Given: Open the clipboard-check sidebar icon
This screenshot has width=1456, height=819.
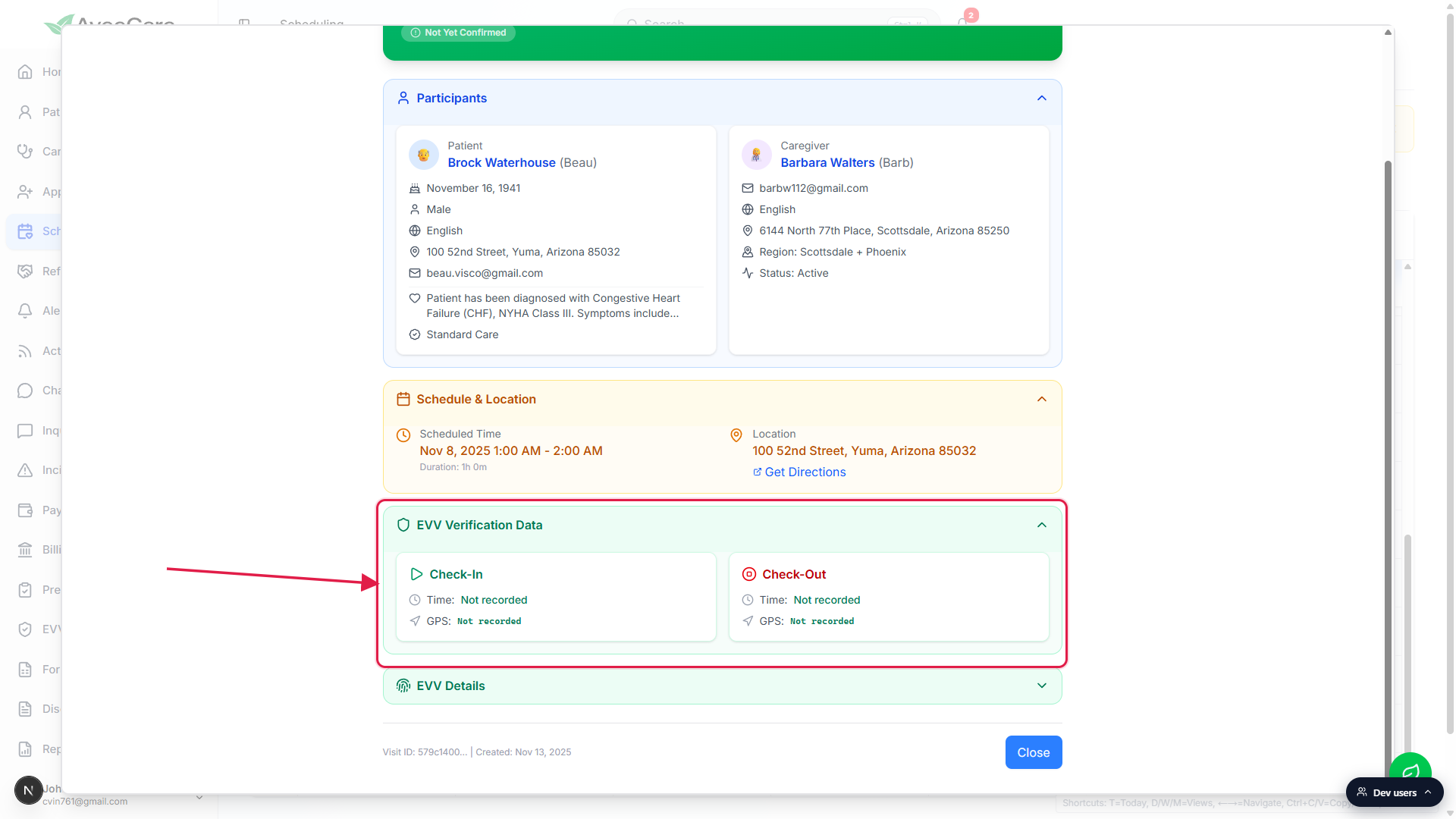Looking at the screenshot, I should pos(25,590).
